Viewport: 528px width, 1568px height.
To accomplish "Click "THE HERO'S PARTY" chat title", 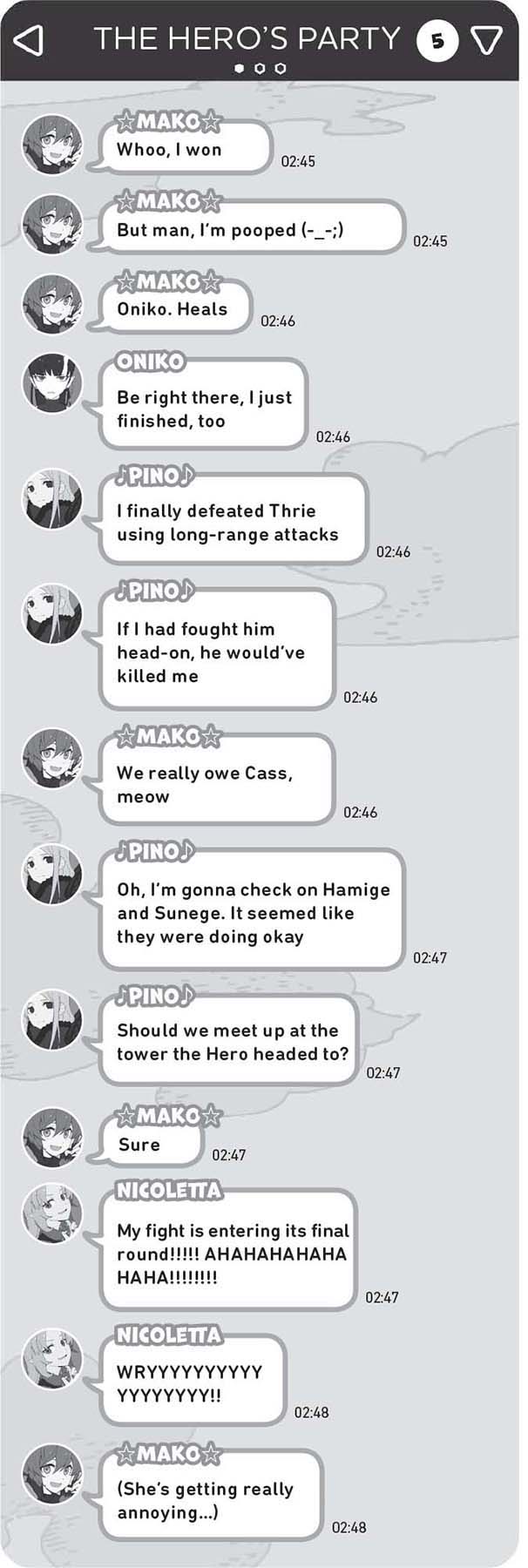I will coord(247,39).
